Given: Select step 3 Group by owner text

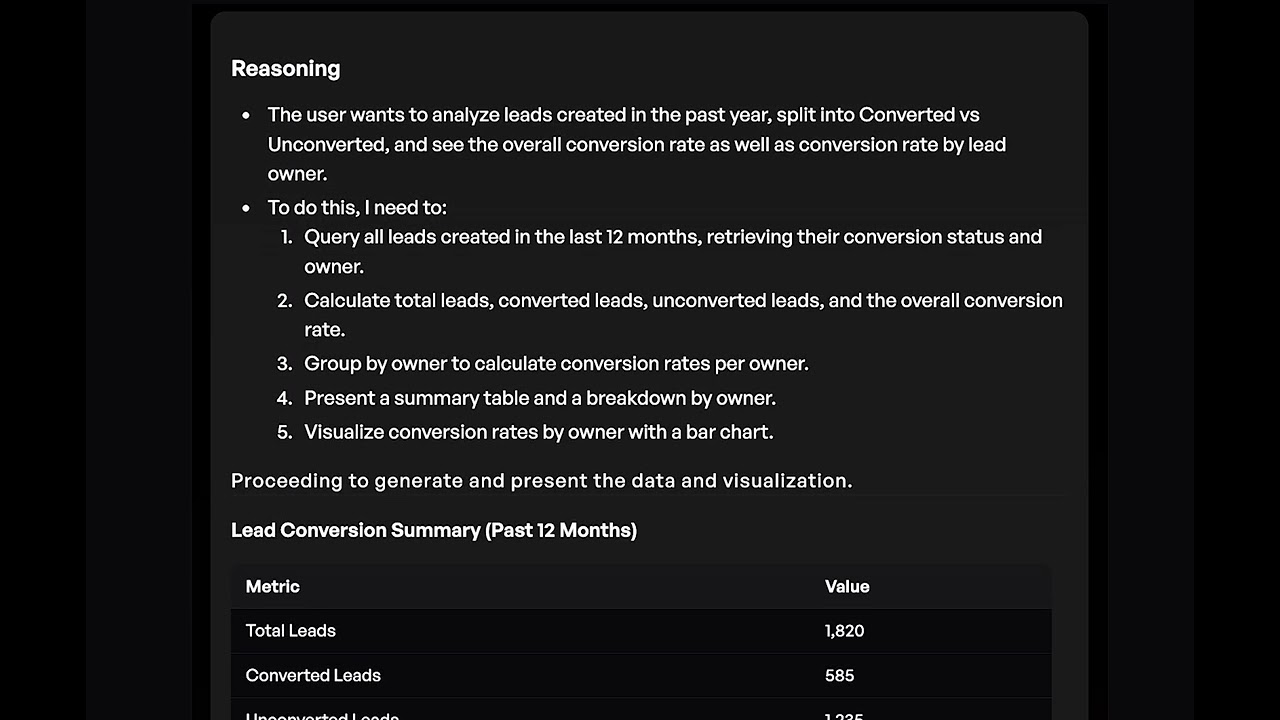Looking at the screenshot, I should click(x=556, y=363).
